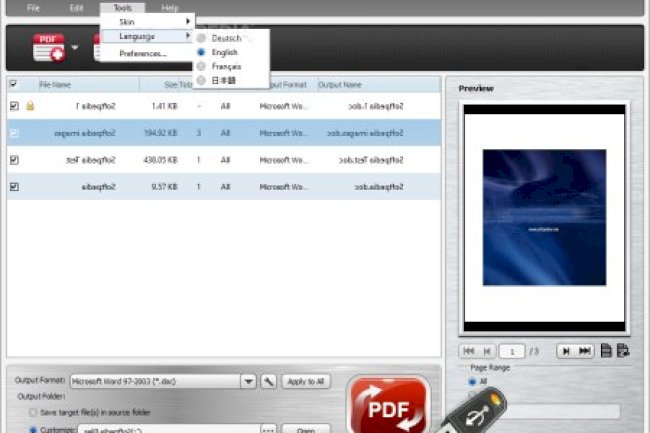Viewport: 650px width, 433px height.
Task: Go to first page in preview
Action: [x=468, y=351]
